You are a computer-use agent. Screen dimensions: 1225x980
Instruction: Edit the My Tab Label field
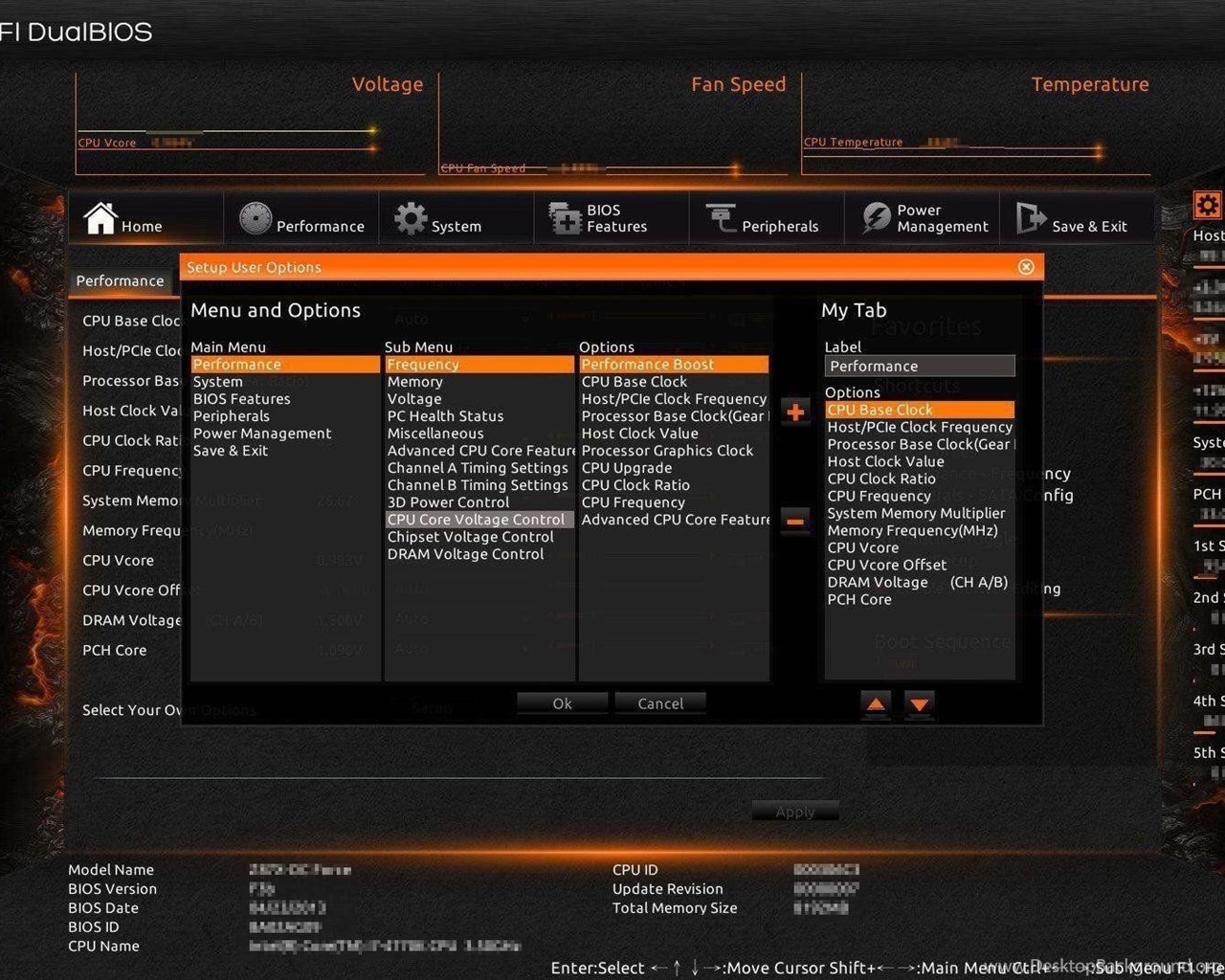[920, 366]
